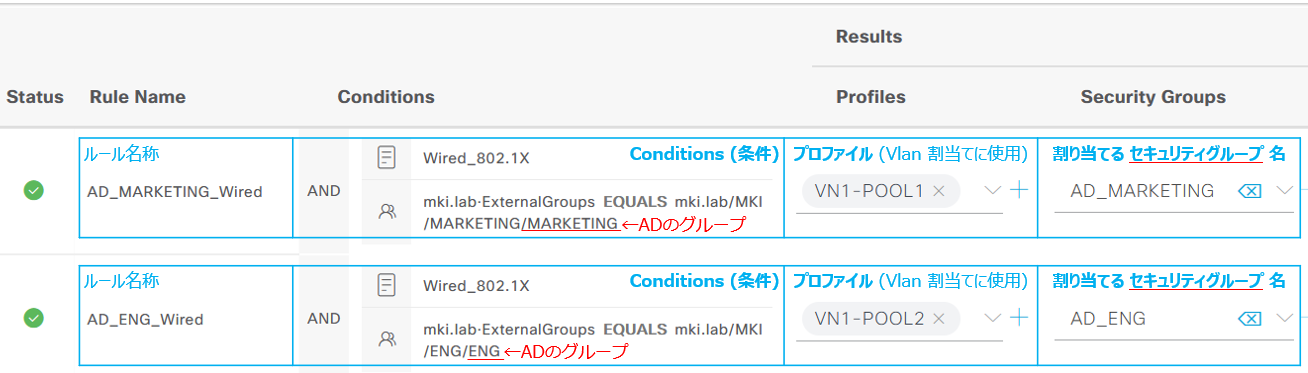The image size is (1308, 373).
Task: Click AND operator of first rule
Action: (x=323, y=190)
